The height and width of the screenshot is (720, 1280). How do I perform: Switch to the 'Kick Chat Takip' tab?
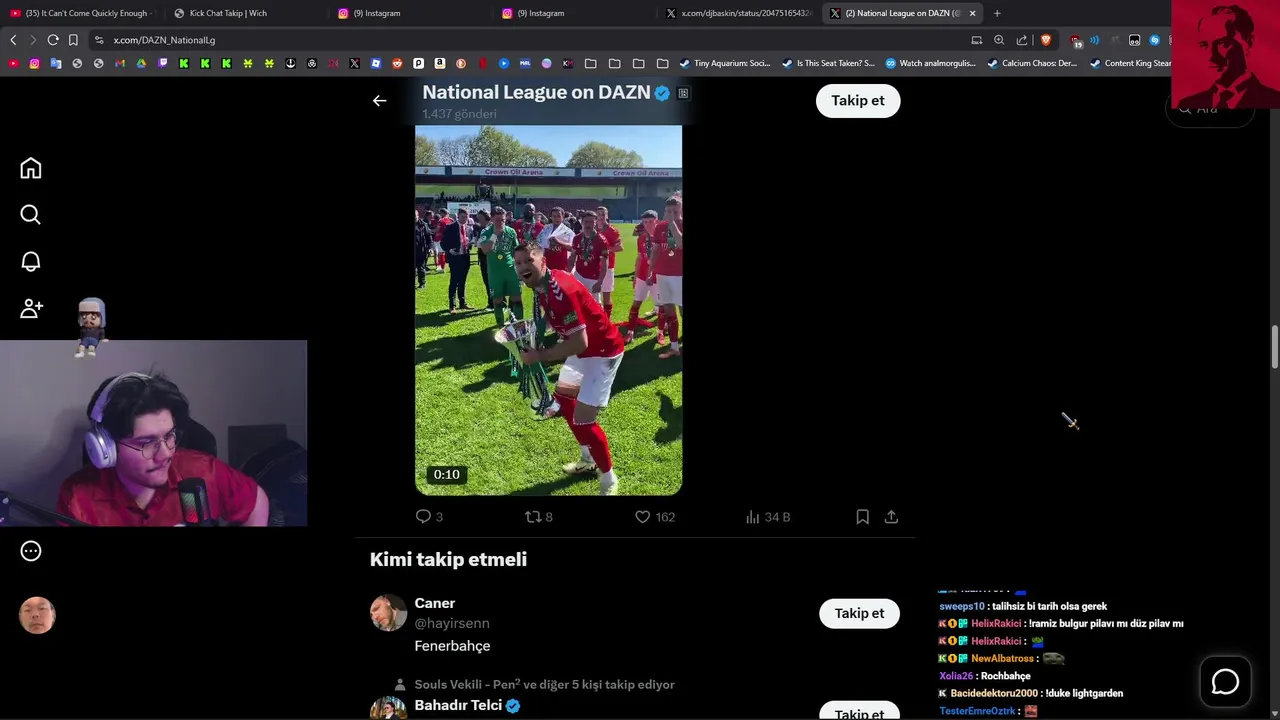pos(245,13)
